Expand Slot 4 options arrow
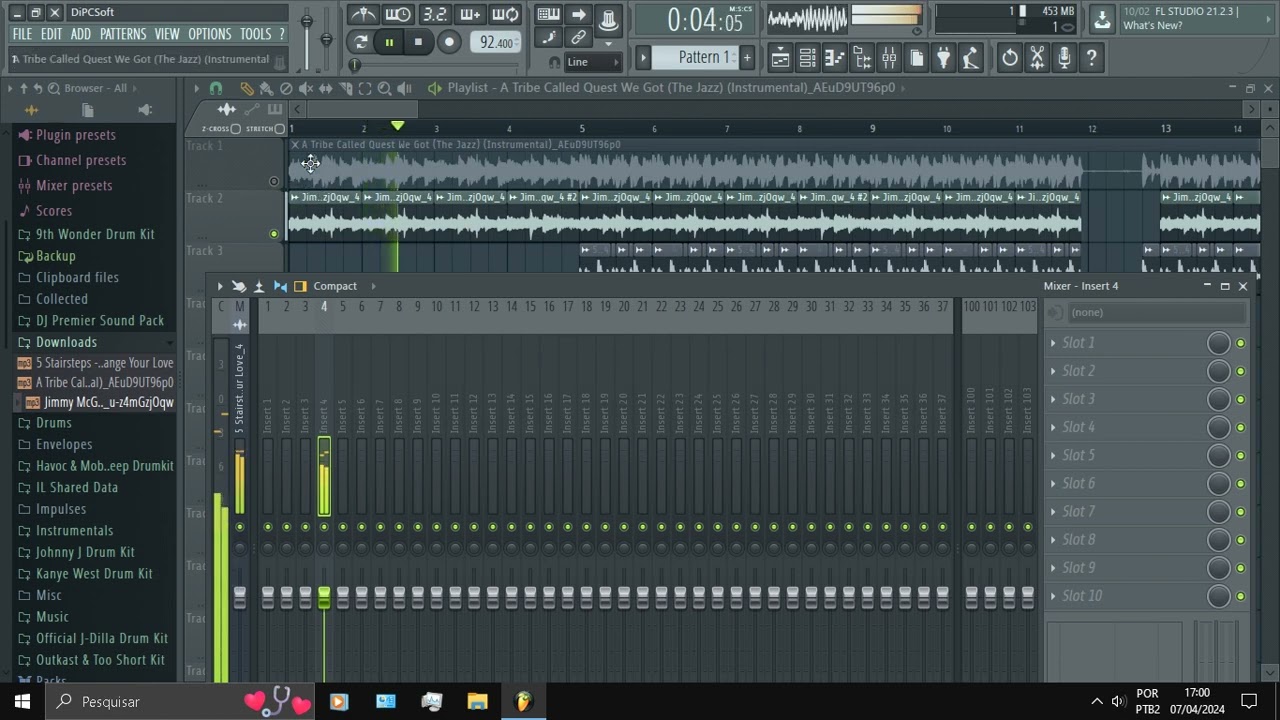Viewport: 1280px width, 720px height. [x=1053, y=427]
